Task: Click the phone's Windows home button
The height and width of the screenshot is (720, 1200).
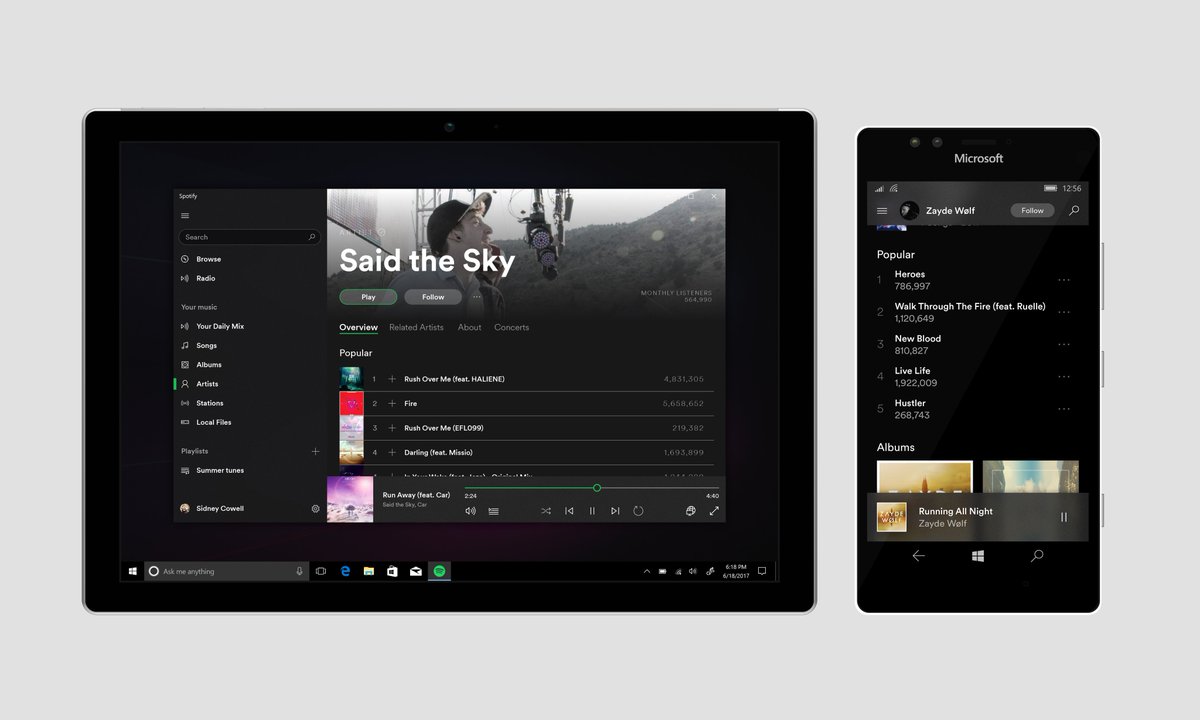Action: point(977,556)
